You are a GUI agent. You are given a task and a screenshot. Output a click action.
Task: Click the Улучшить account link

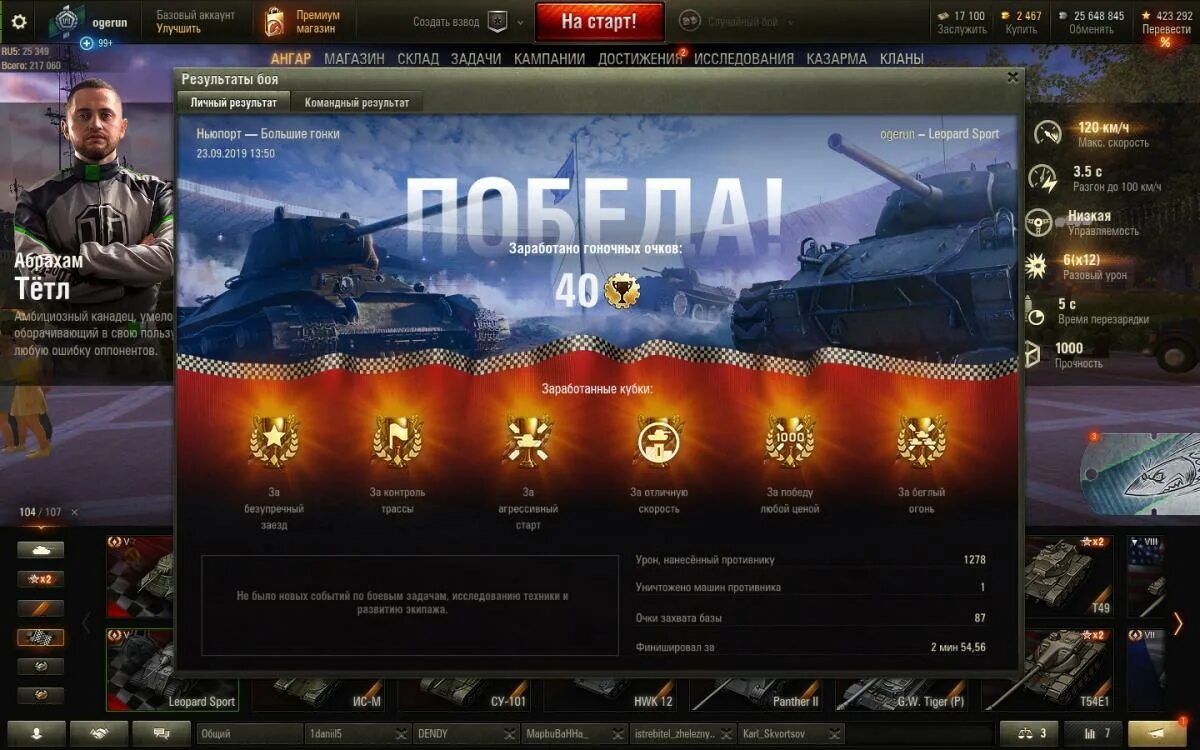[179, 29]
